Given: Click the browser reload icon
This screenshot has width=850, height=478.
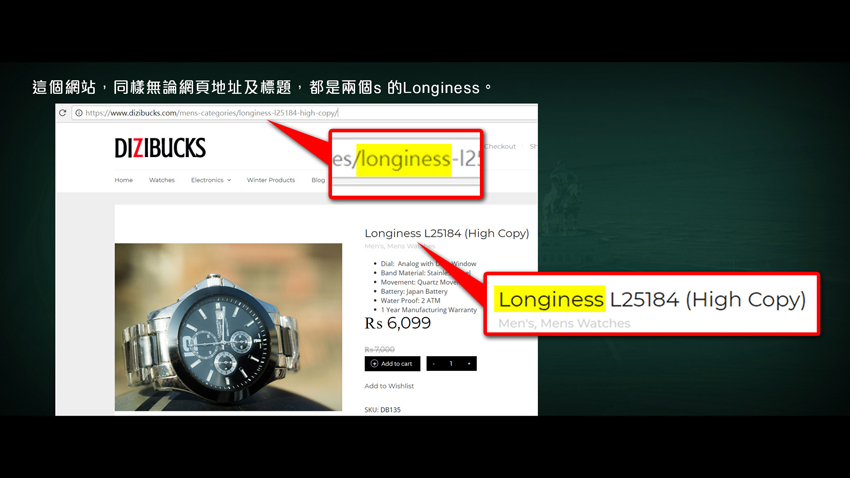Looking at the screenshot, I should click(x=63, y=113).
